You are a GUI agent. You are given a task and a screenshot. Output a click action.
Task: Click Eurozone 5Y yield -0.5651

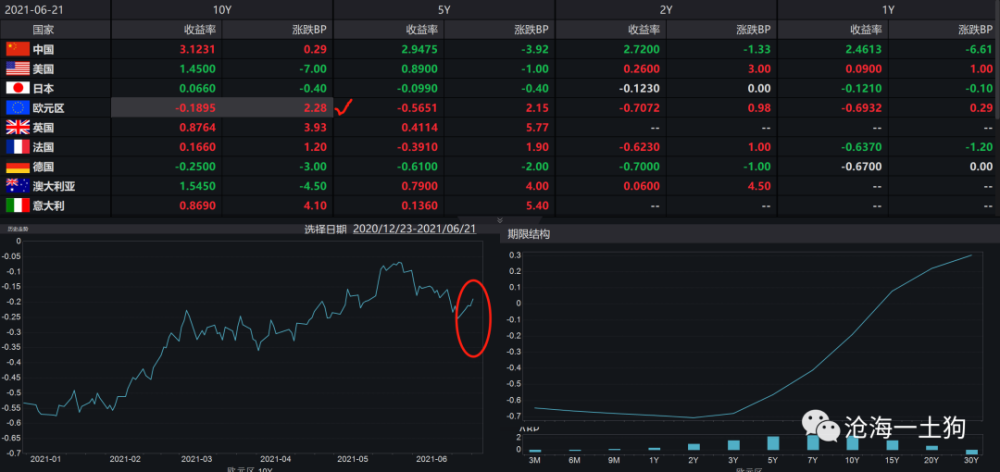417,108
